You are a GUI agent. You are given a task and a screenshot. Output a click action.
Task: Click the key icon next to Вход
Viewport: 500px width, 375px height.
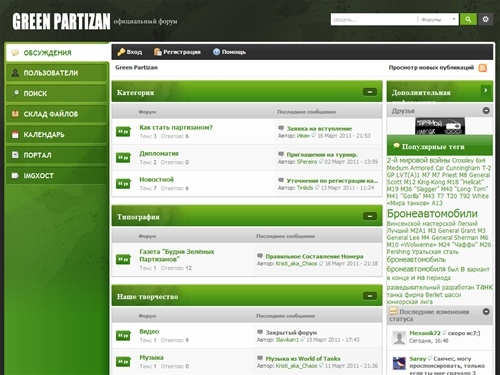pos(121,52)
